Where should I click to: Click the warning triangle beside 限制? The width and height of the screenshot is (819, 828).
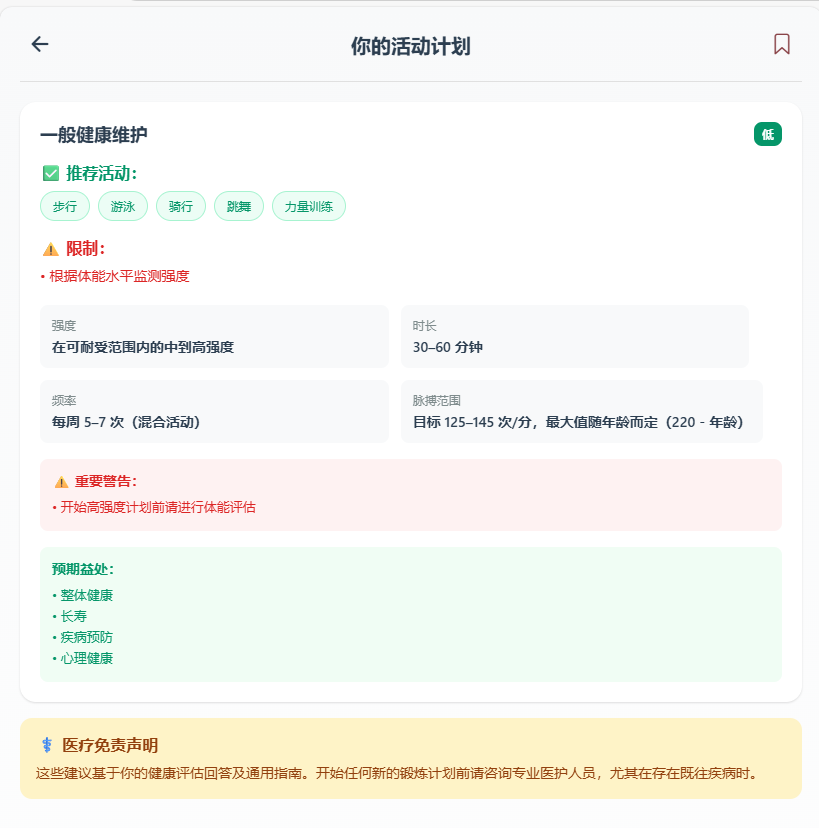(51, 249)
